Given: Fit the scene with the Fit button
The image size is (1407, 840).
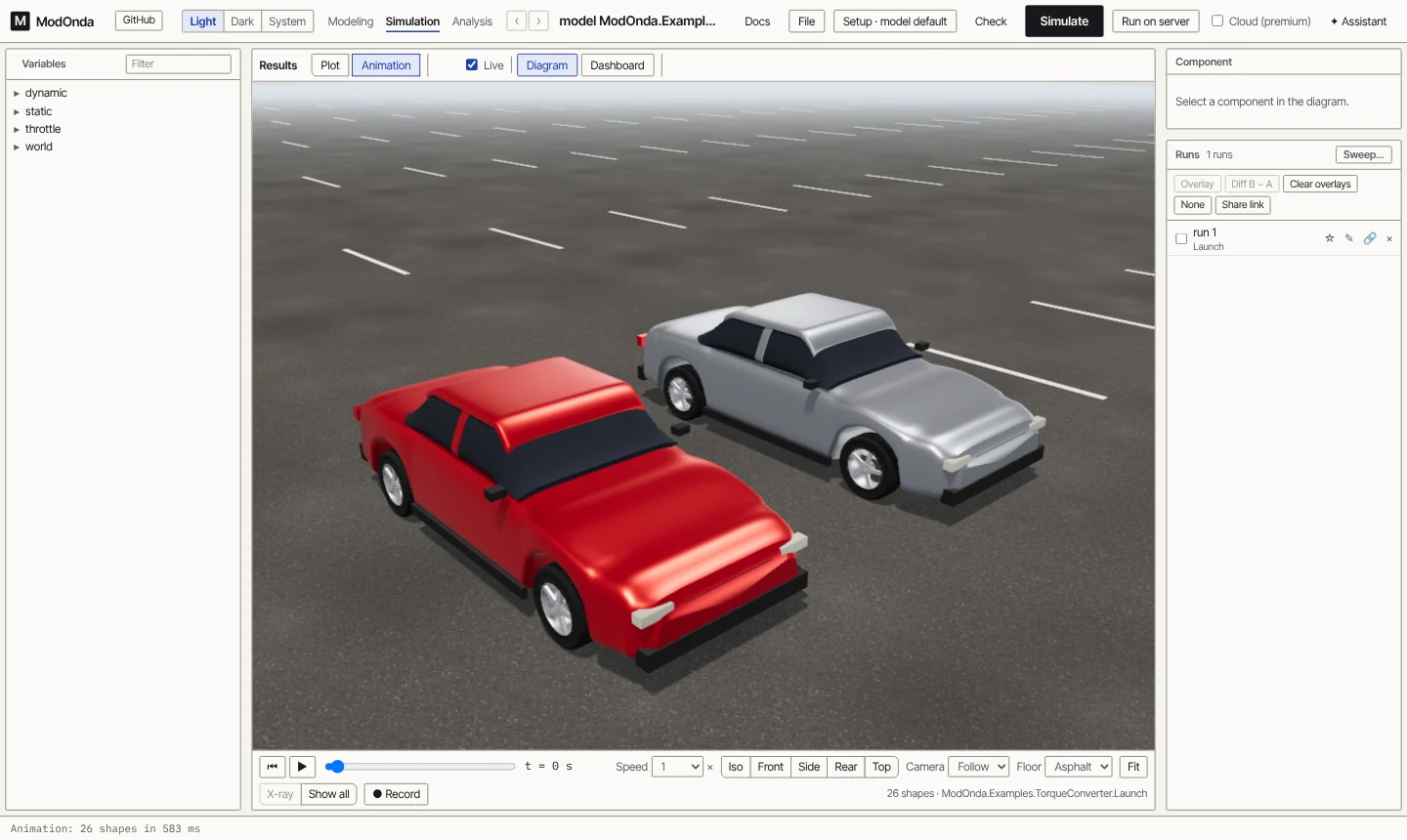Looking at the screenshot, I should [1133, 767].
